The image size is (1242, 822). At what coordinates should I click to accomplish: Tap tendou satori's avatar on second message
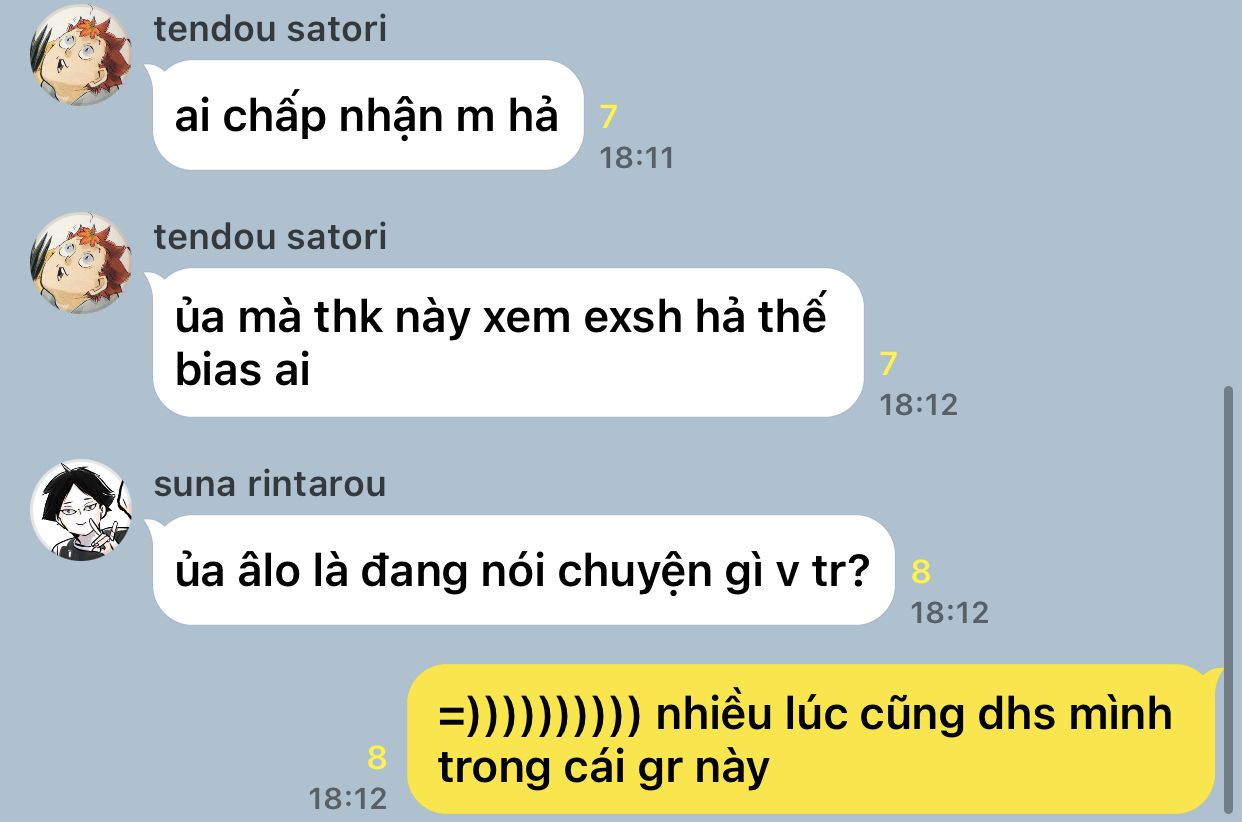(81, 263)
